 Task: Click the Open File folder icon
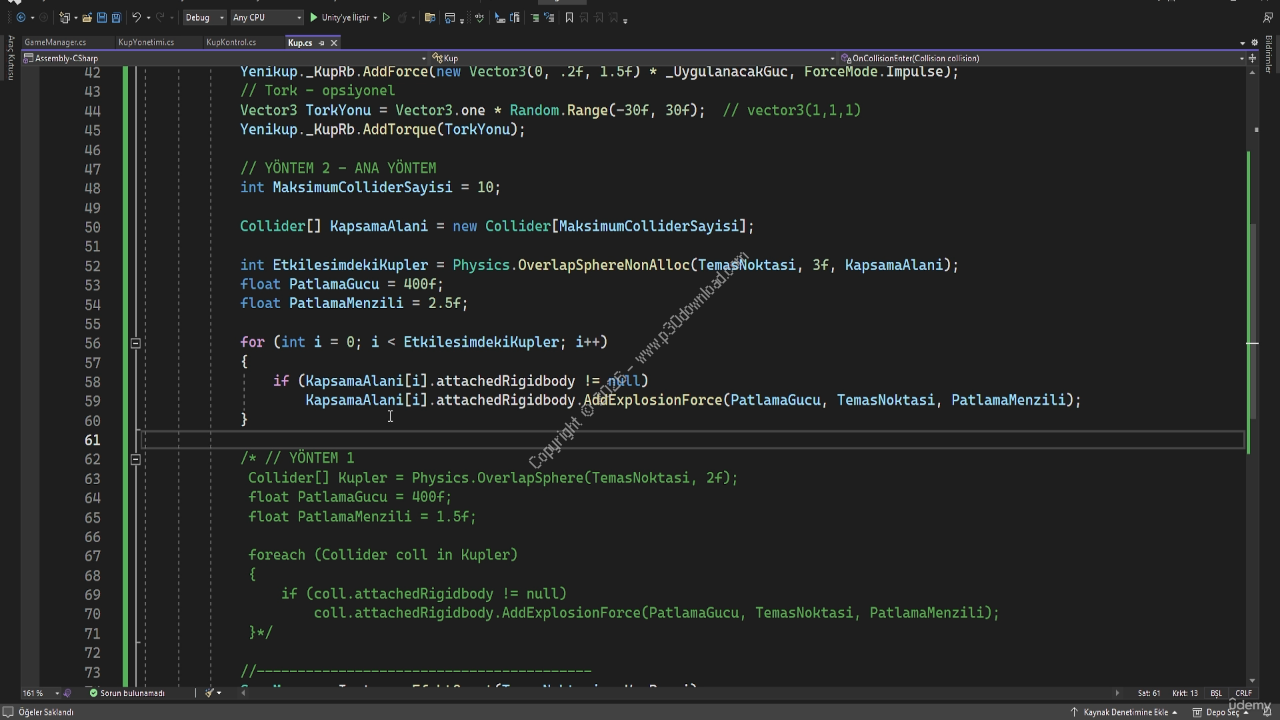[x=89, y=17]
